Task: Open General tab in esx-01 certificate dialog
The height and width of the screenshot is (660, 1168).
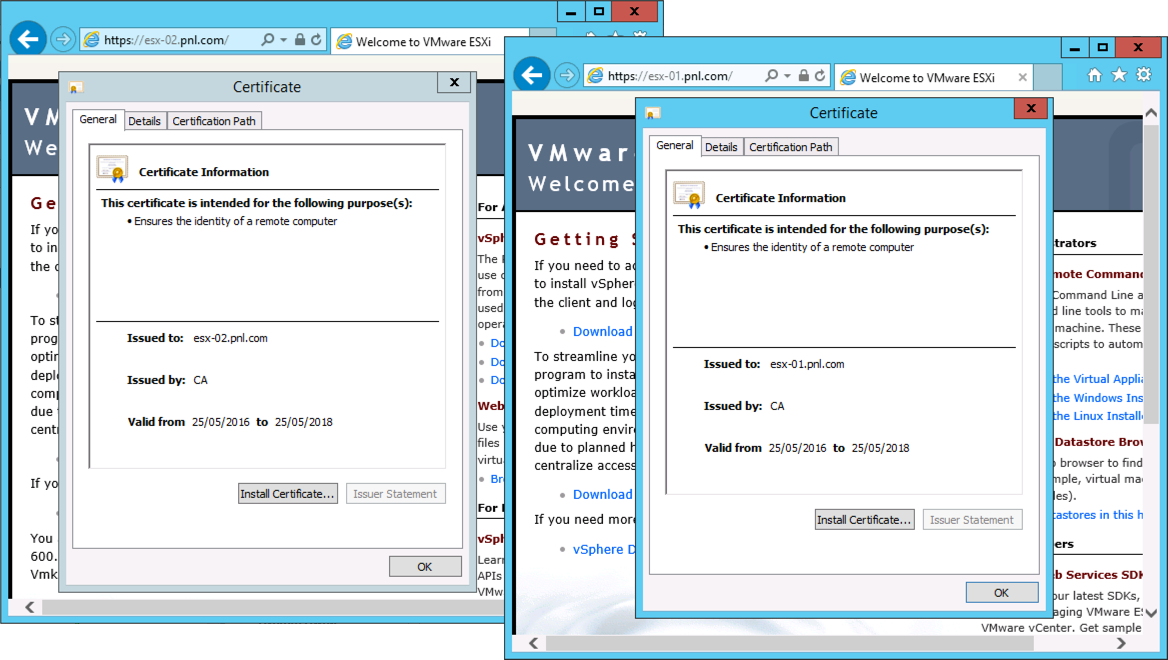Action: [x=675, y=145]
